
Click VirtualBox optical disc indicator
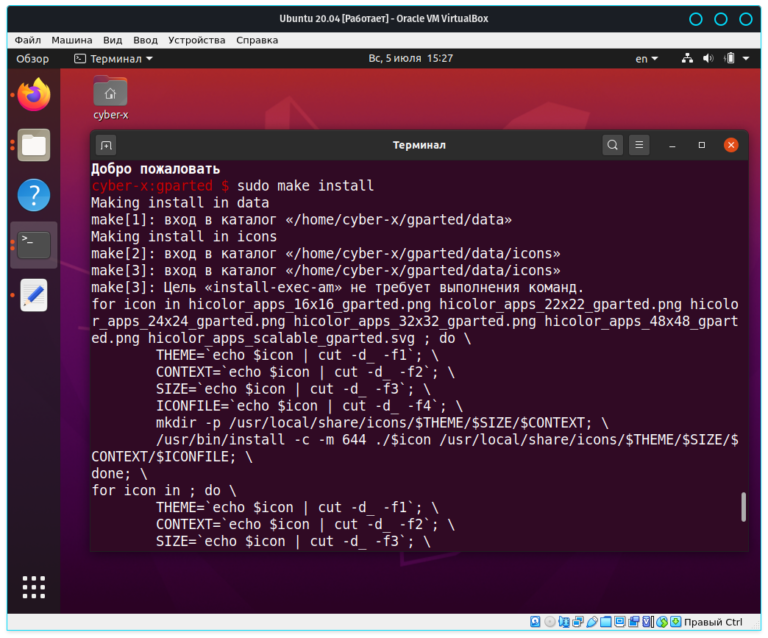pyautogui.click(x=550, y=622)
